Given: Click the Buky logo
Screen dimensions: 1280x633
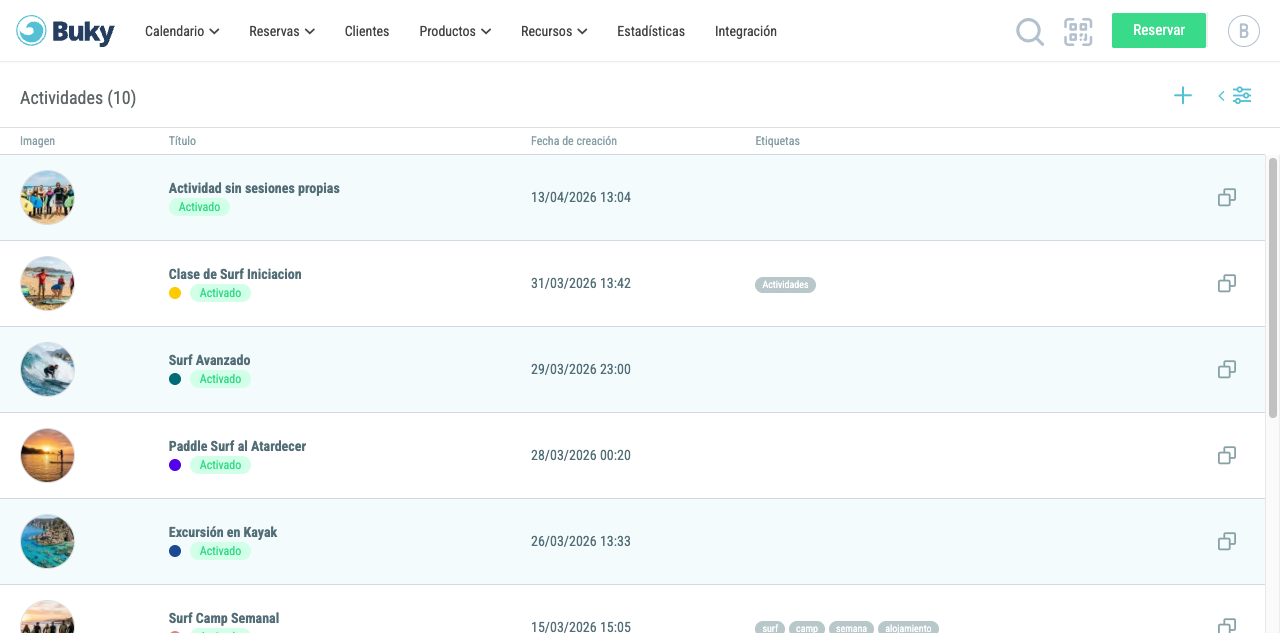Looking at the screenshot, I should [x=66, y=31].
